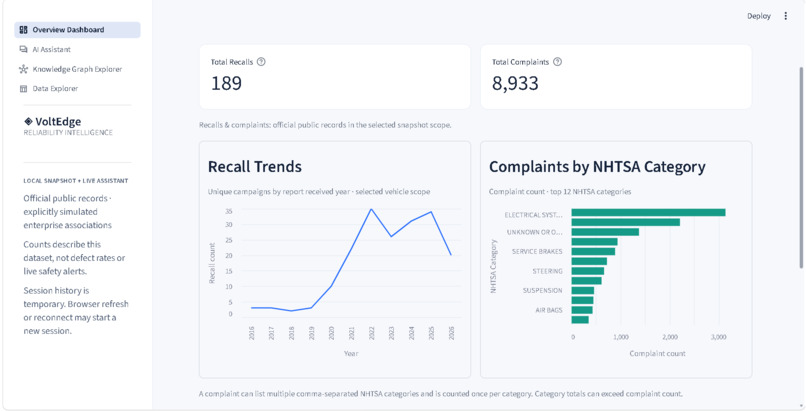Click the ELECTRICAL SYST... bar in chart
Image resolution: width=806 pixels, height=411 pixels.
(x=648, y=213)
